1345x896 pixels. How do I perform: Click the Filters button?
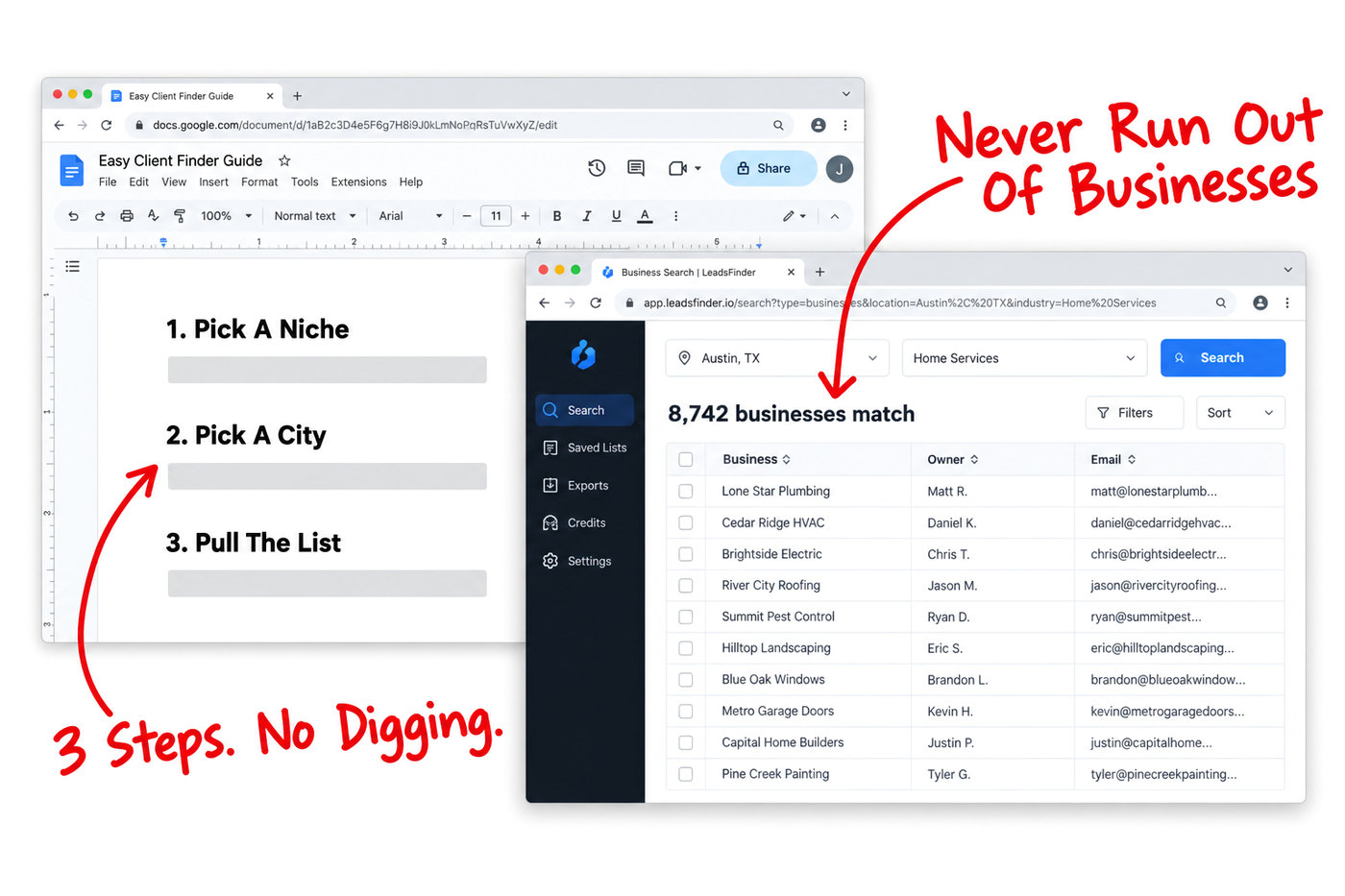1135,413
